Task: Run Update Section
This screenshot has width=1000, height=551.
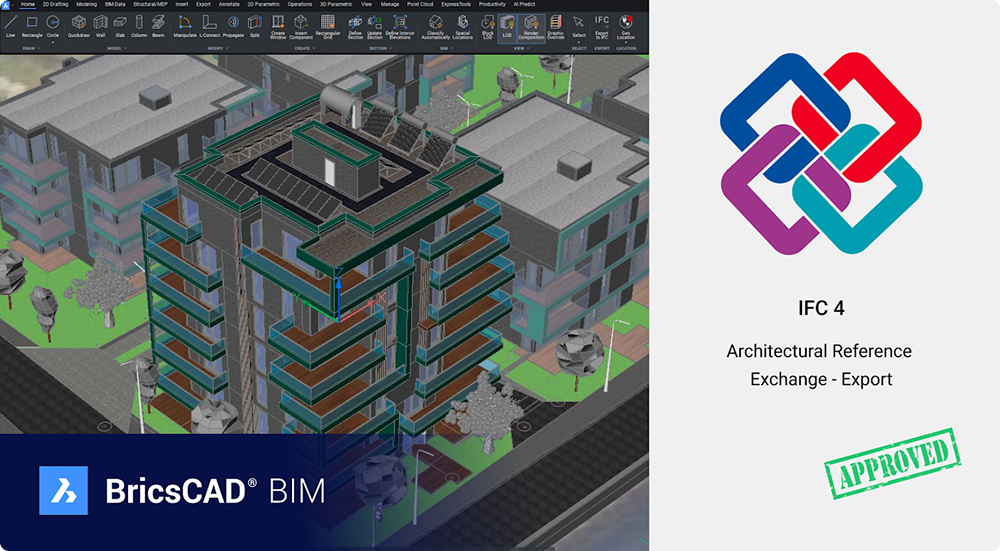Action: point(374,27)
